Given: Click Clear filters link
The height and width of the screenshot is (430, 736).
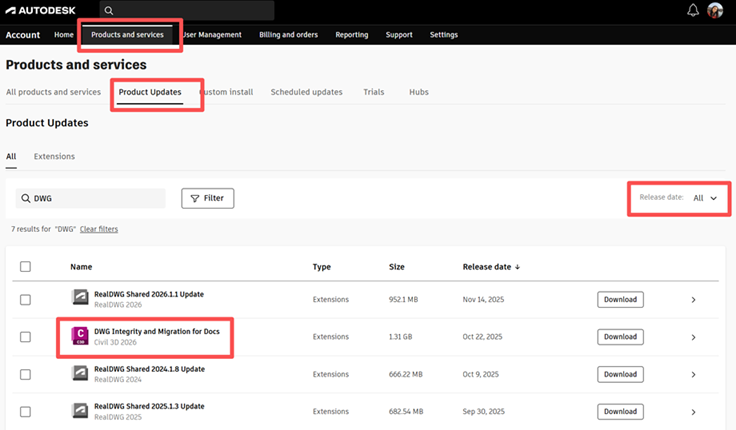Looking at the screenshot, I should coord(99,229).
